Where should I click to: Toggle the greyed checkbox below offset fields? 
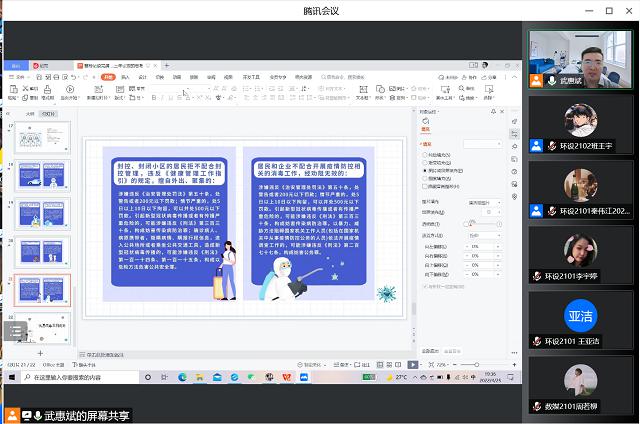coord(425,286)
